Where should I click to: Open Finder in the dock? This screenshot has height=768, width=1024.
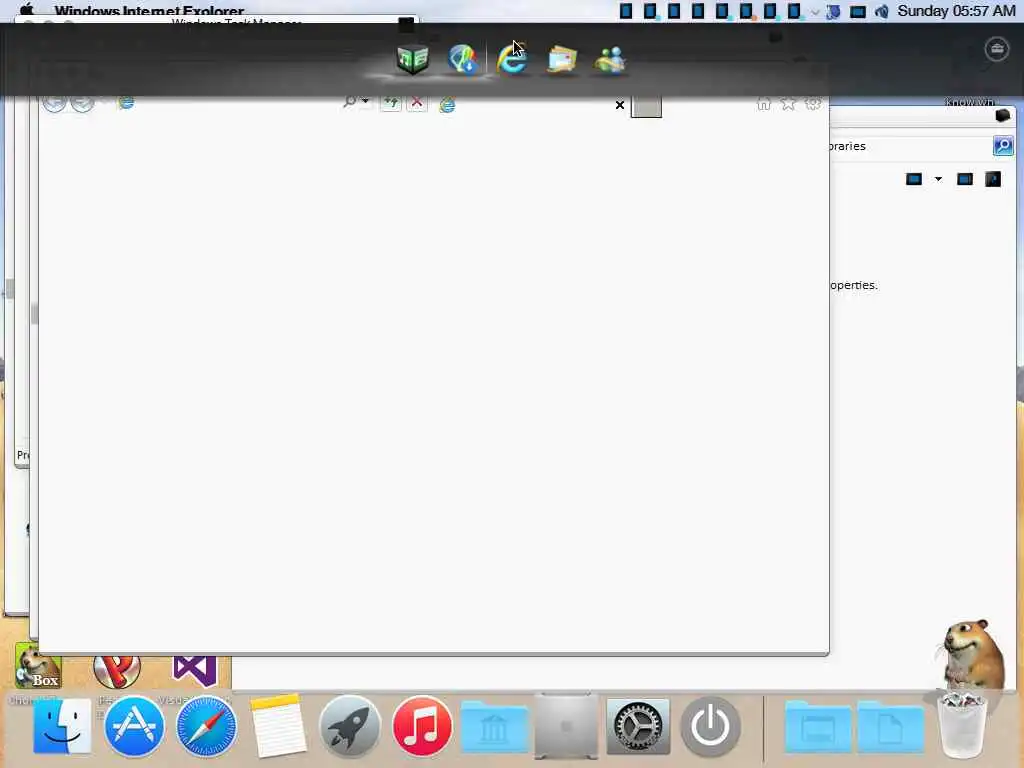click(62, 726)
